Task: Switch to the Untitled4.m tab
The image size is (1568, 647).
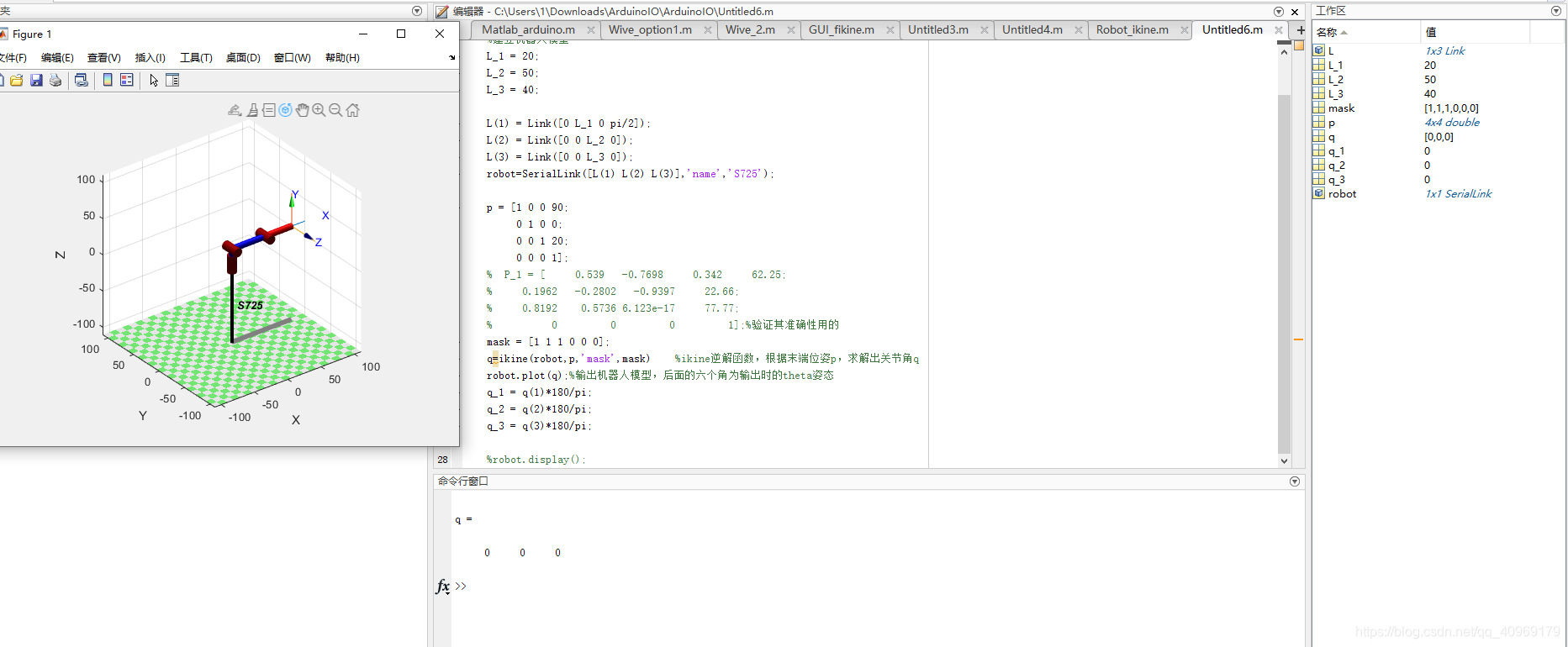Action: pyautogui.click(x=1032, y=29)
